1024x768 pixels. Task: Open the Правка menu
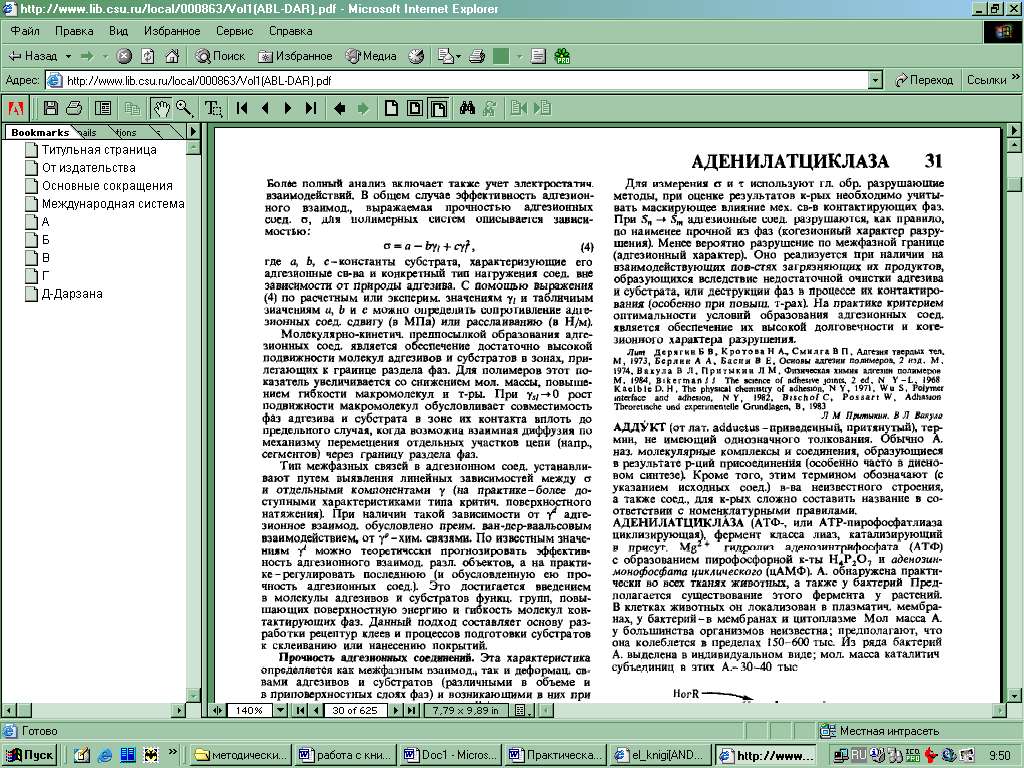click(x=74, y=31)
